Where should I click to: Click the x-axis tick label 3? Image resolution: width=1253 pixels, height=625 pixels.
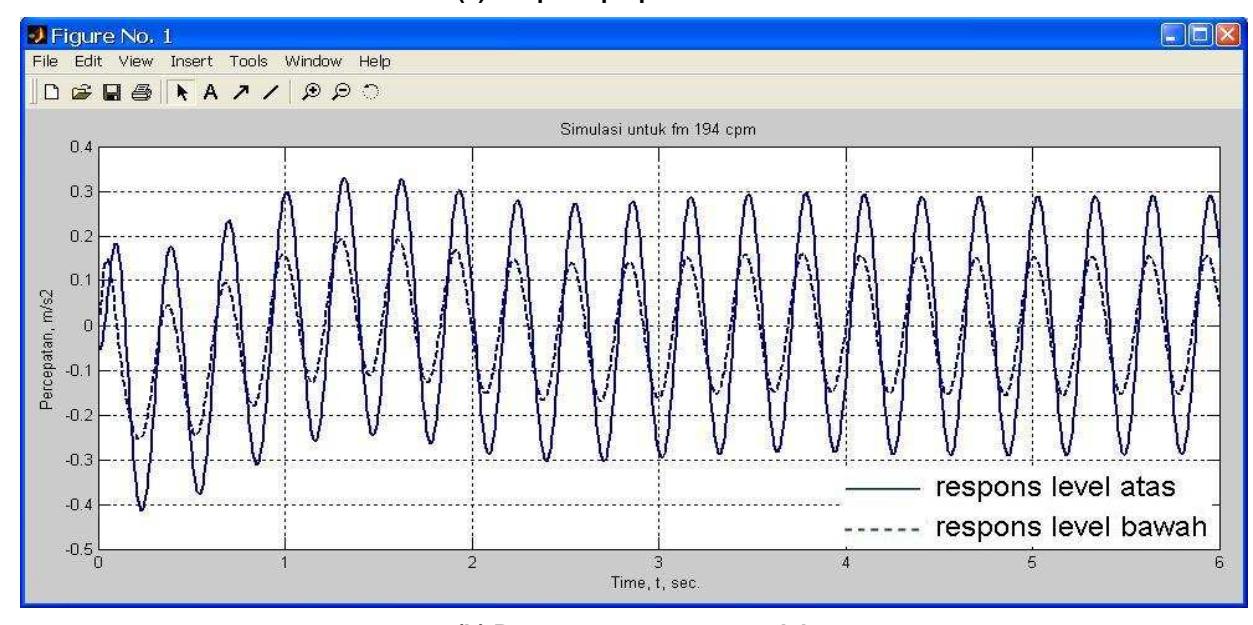click(658, 563)
